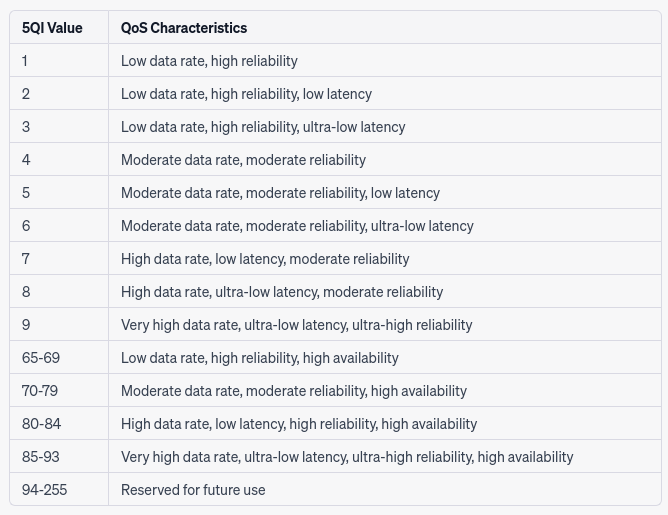Click the "65-69" value cell
Image resolution: width=668 pixels, height=515 pixels.
[41, 358]
